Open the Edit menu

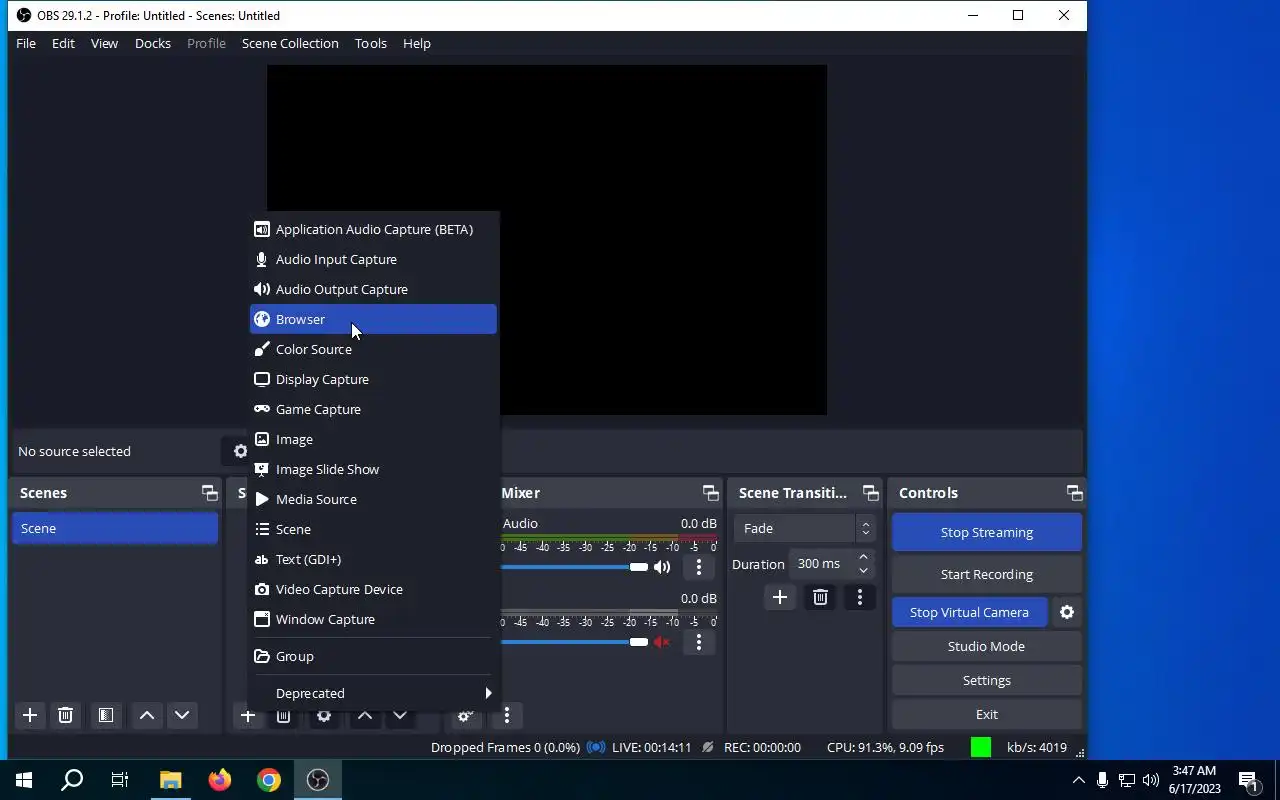[63, 43]
